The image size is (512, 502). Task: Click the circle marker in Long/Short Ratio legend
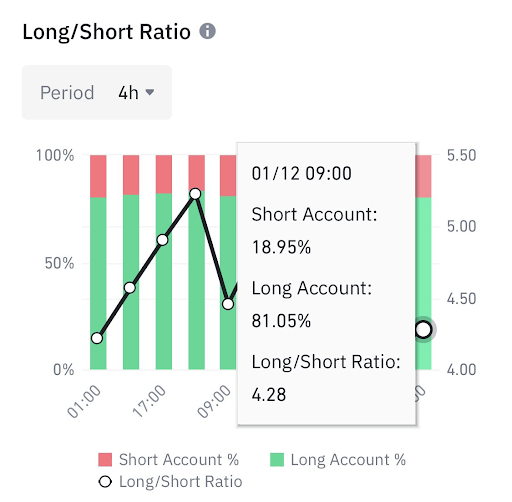pos(105,482)
